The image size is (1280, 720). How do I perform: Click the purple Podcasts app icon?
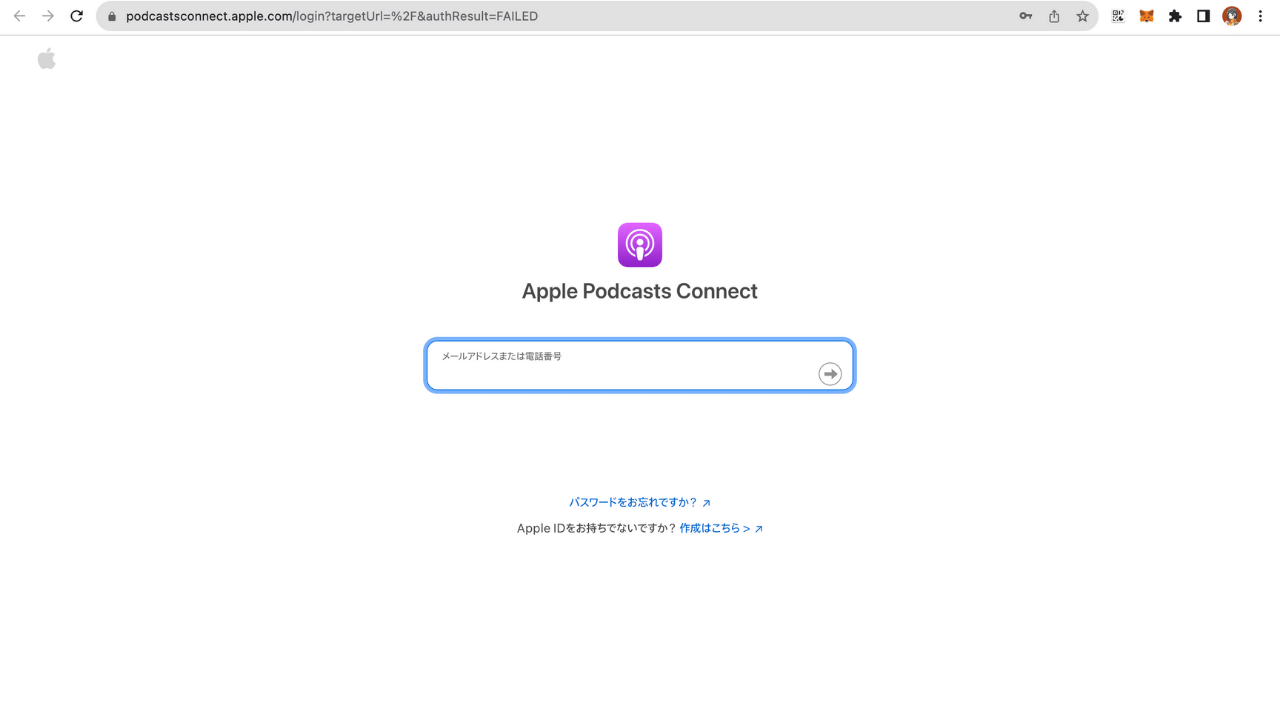pos(640,245)
